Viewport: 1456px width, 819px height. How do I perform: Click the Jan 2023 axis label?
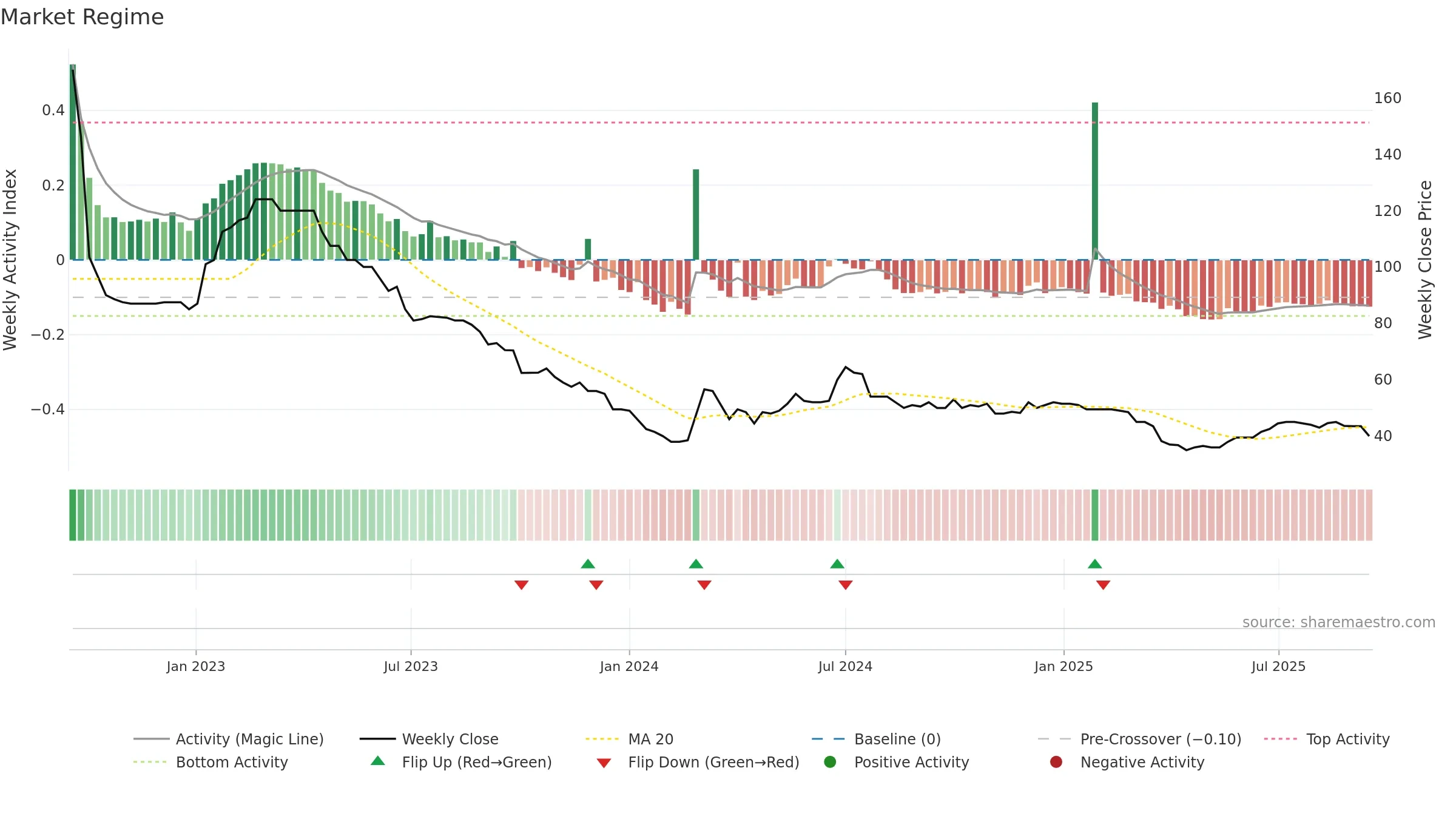point(196,667)
